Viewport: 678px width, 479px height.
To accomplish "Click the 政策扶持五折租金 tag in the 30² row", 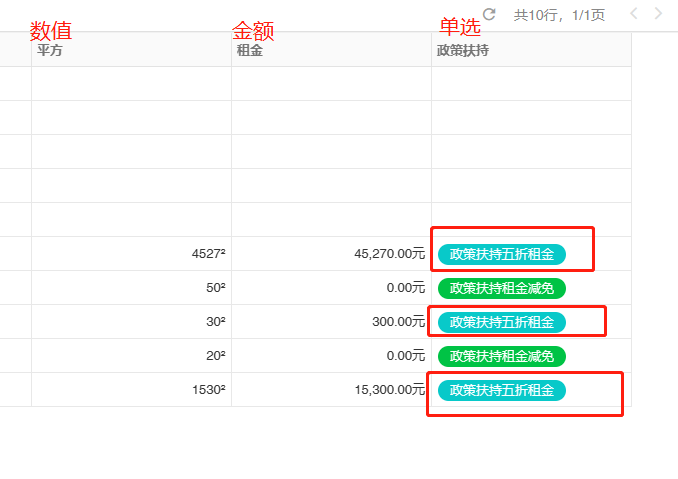I will click(501, 322).
